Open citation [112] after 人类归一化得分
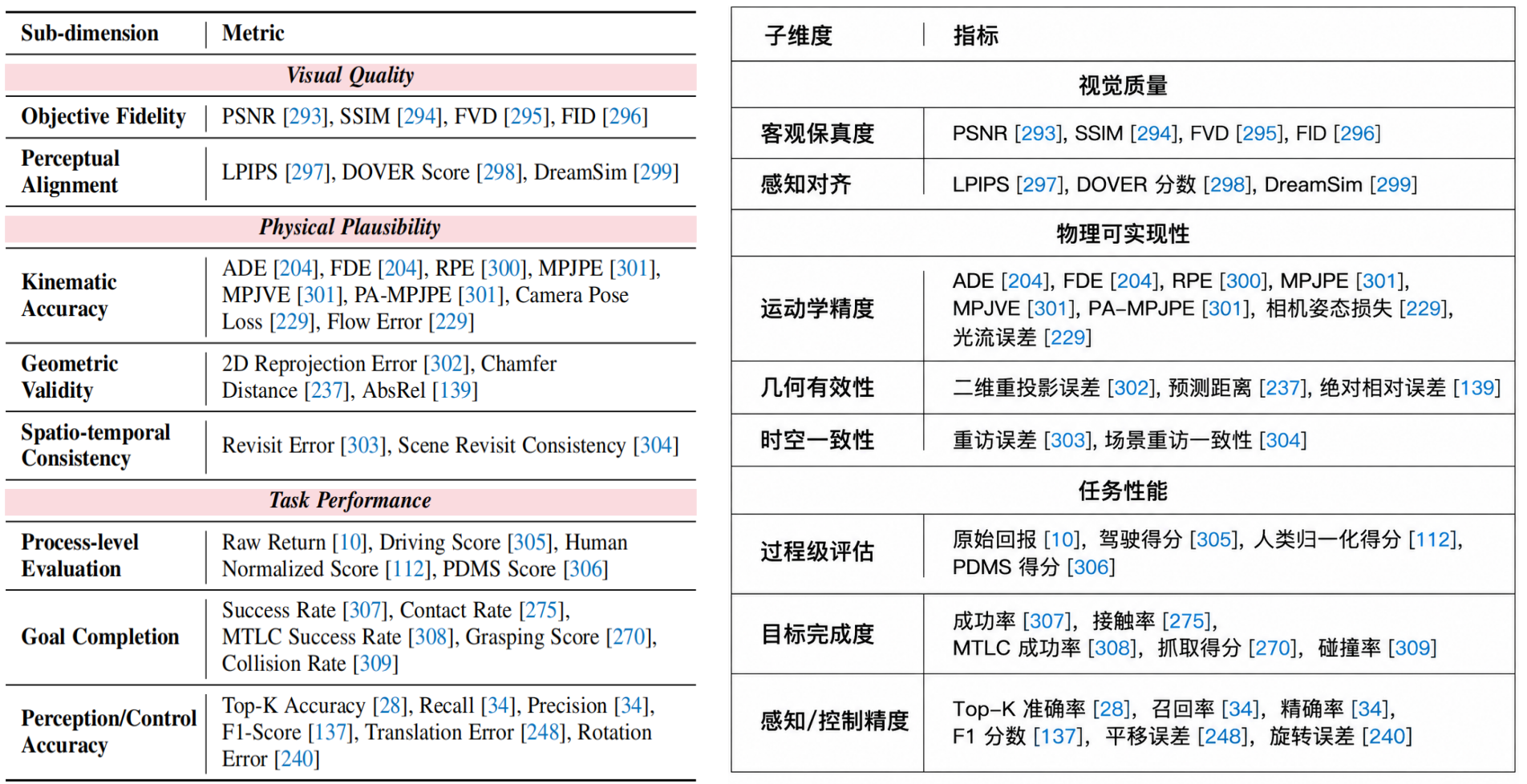Image resolution: width=1527 pixels, height=784 pixels. [x=1433, y=540]
